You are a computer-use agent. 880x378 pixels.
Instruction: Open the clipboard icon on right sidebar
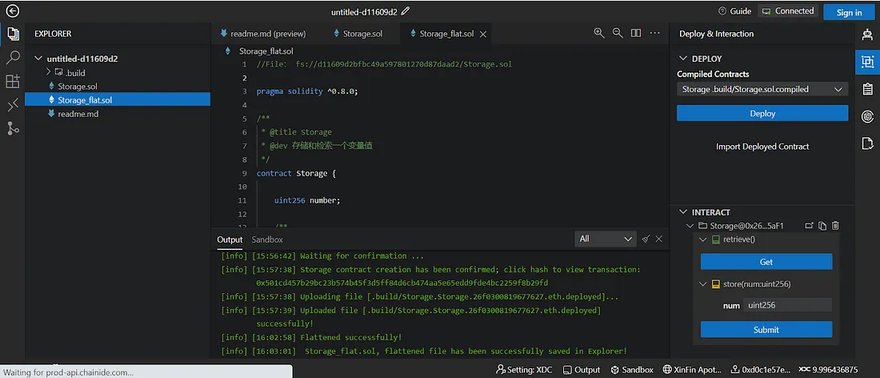click(868, 89)
